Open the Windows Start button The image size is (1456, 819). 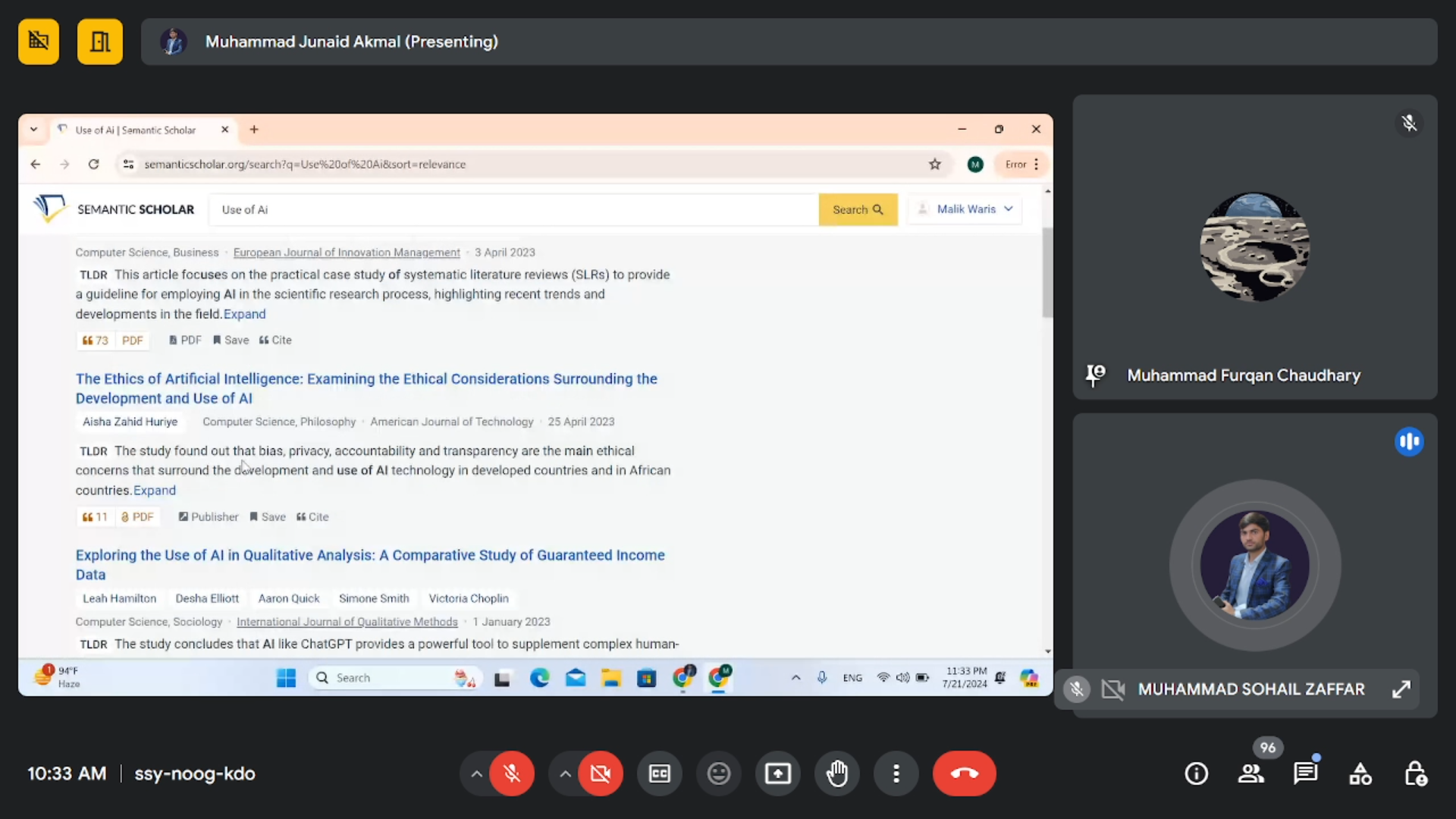click(286, 678)
